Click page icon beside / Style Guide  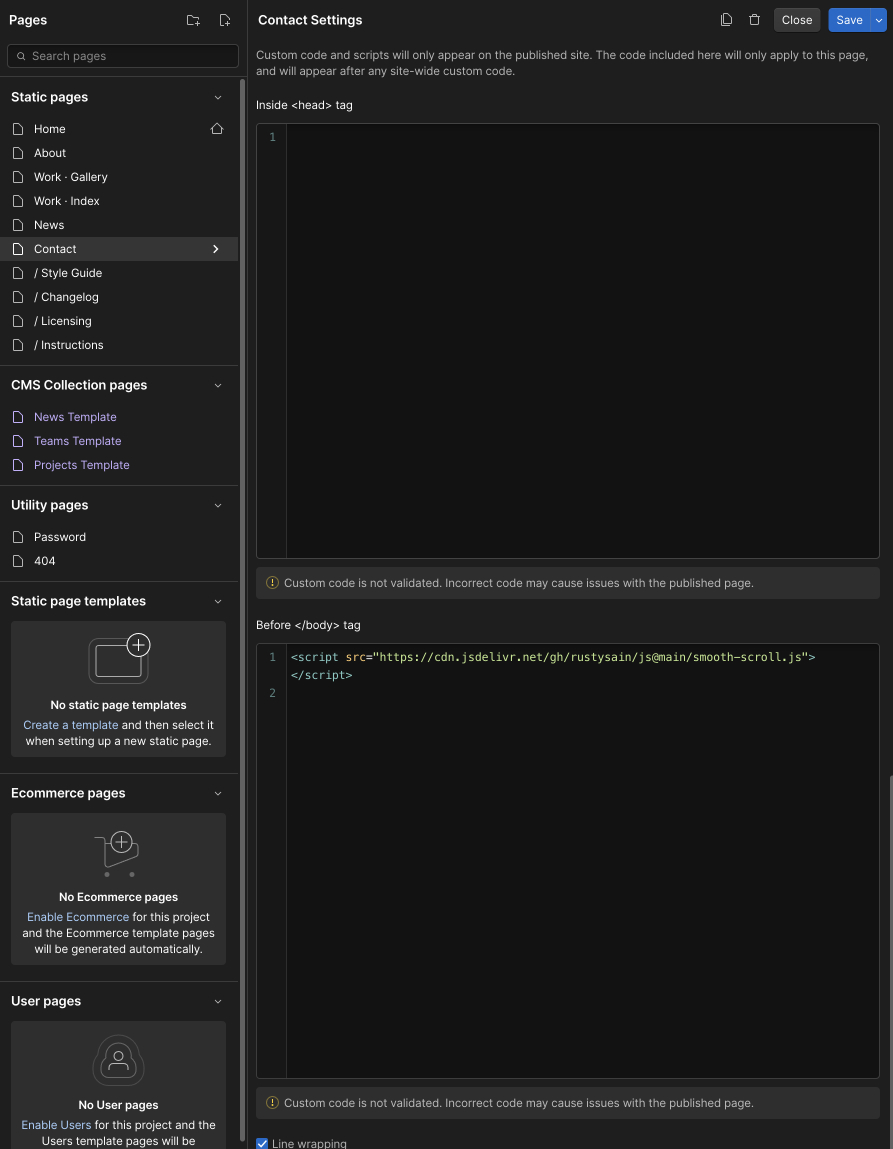tap(18, 273)
